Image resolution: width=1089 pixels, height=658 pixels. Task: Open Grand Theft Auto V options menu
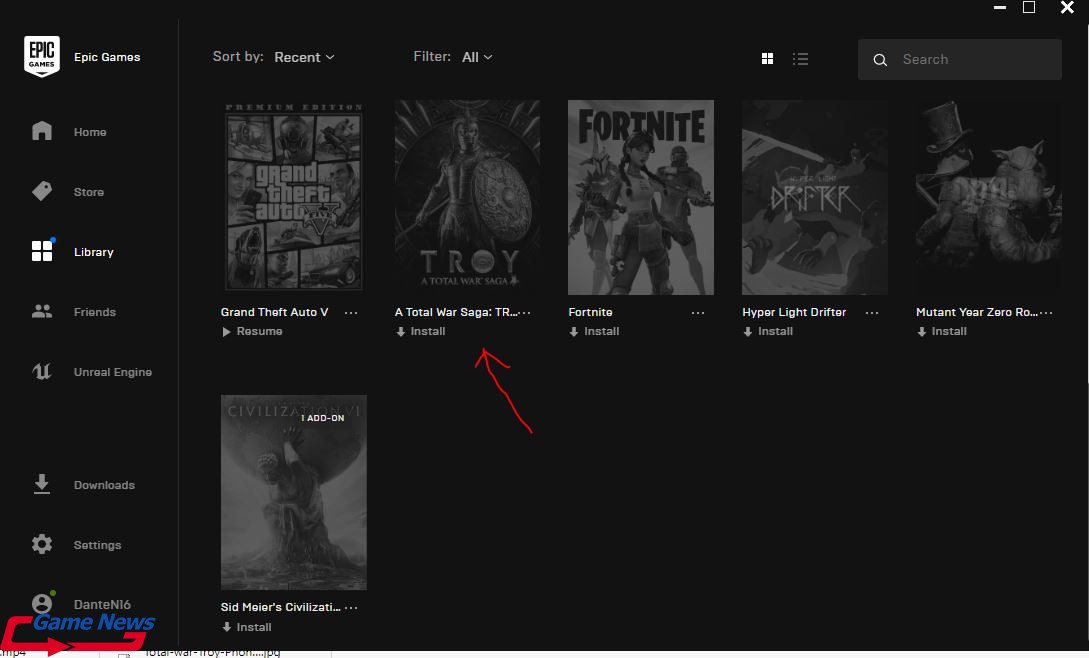(x=351, y=313)
